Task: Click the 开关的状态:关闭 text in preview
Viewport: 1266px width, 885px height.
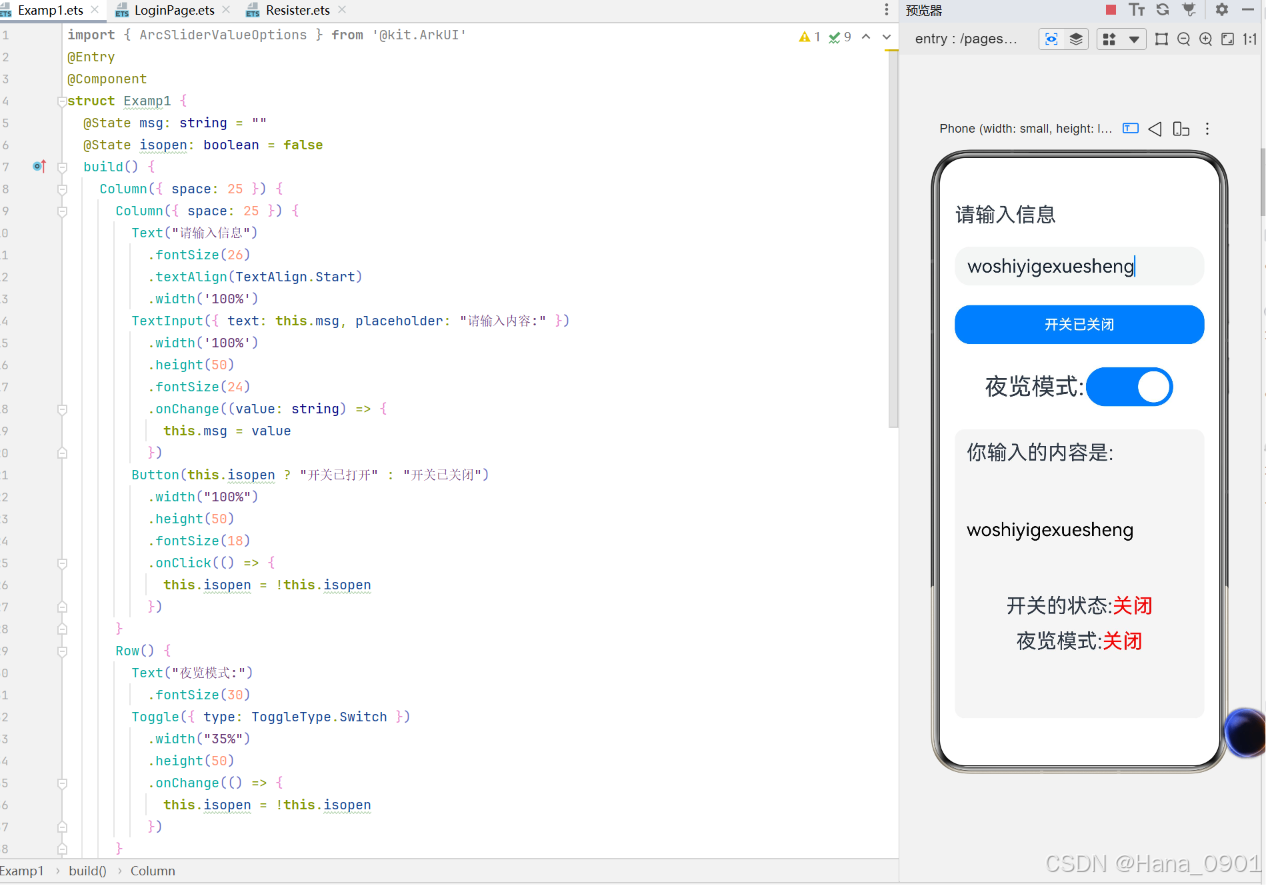Action: click(x=1079, y=605)
